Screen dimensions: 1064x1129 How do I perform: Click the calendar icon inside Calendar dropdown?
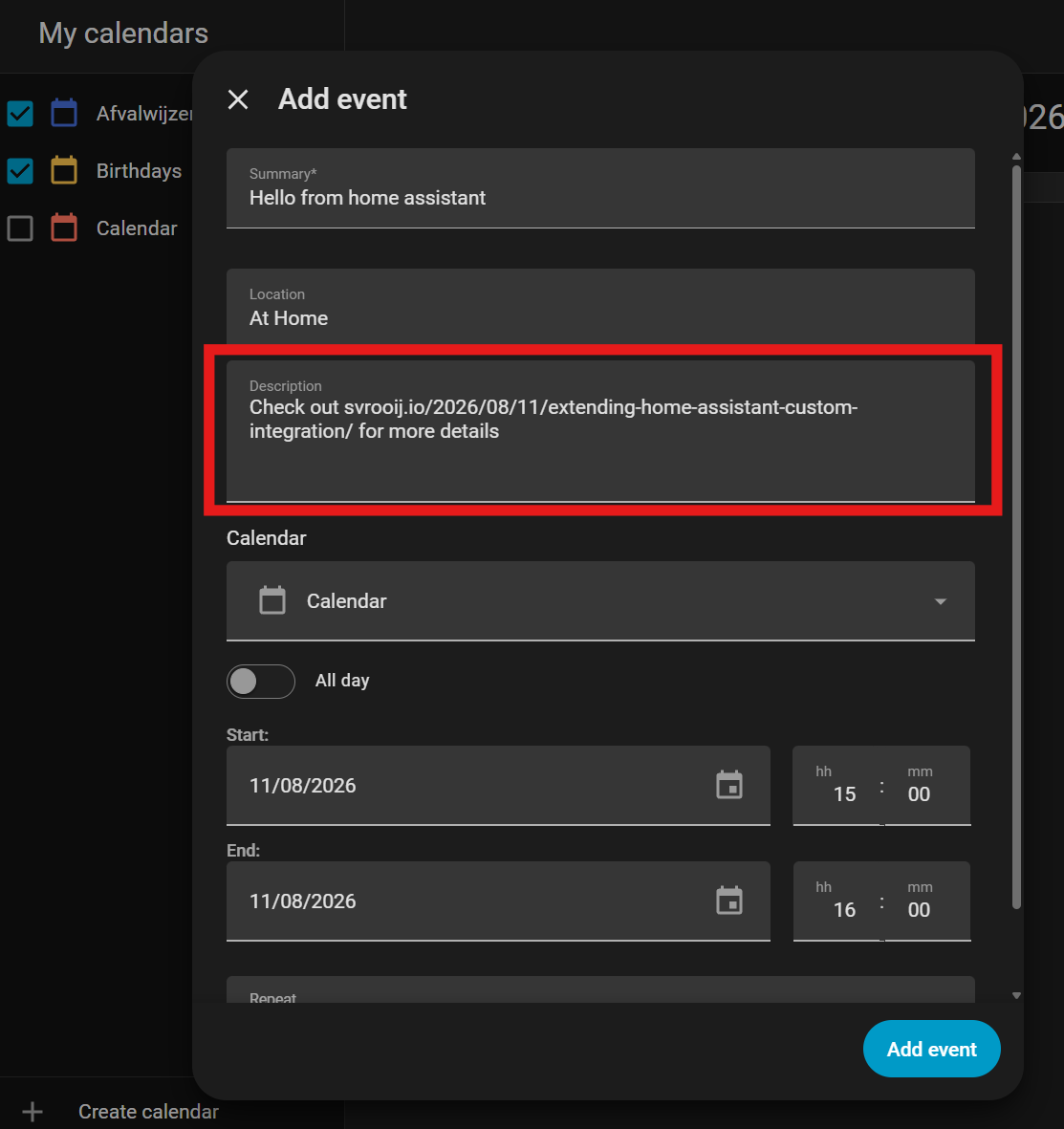(x=272, y=600)
